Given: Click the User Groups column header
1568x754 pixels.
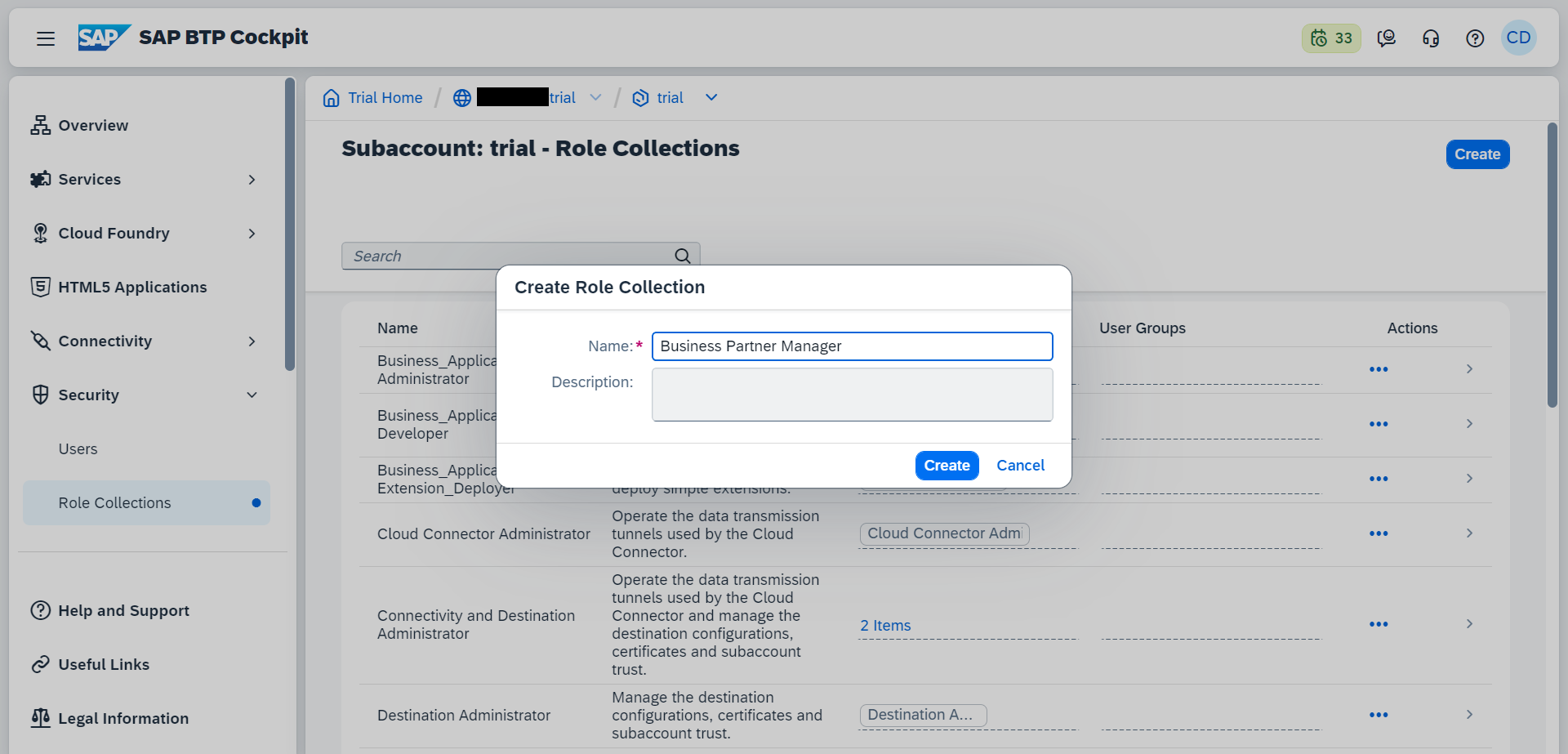Looking at the screenshot, I should point(1142,328).
